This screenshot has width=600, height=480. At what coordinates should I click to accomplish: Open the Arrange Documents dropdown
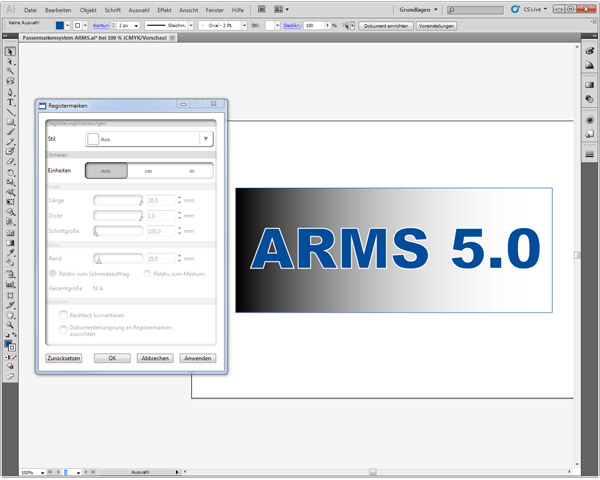click(x=281, y=9)
